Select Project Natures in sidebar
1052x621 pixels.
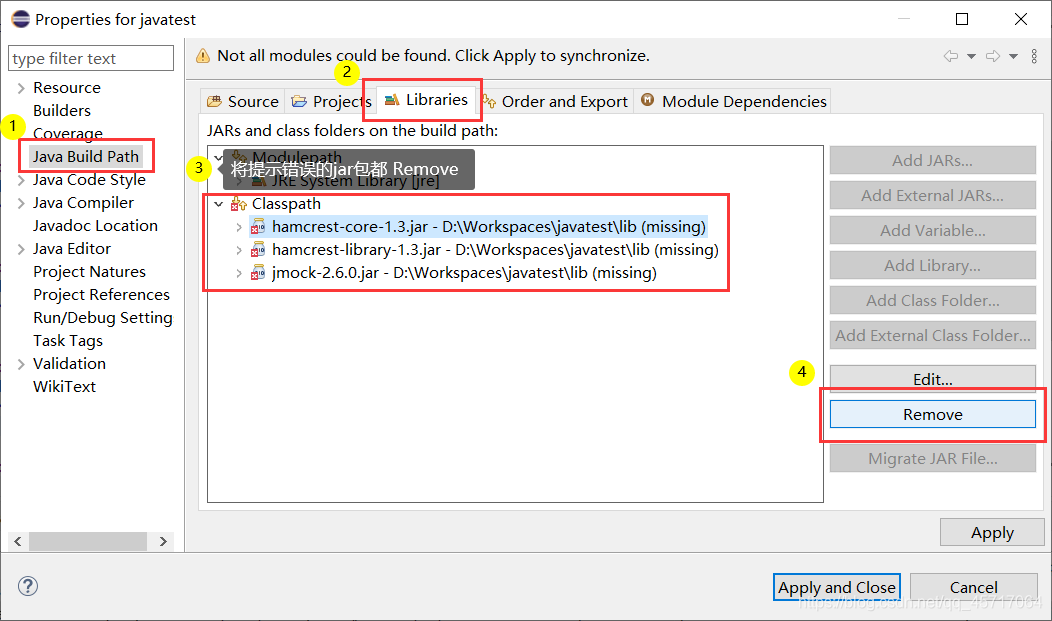click(89, 272)
